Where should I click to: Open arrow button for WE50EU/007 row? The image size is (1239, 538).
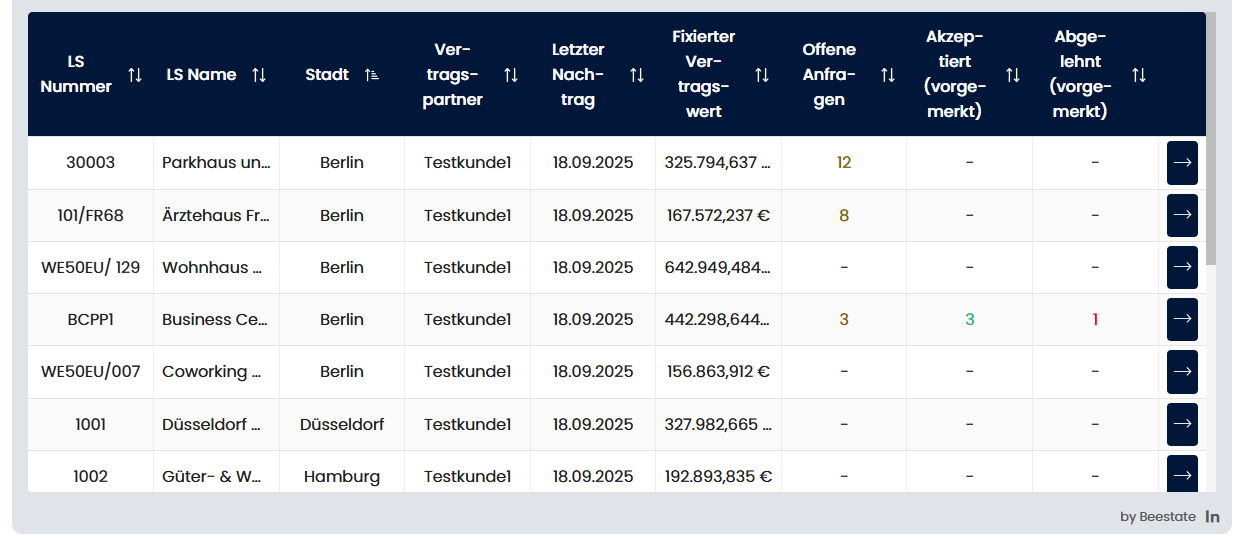point(1182,371)
